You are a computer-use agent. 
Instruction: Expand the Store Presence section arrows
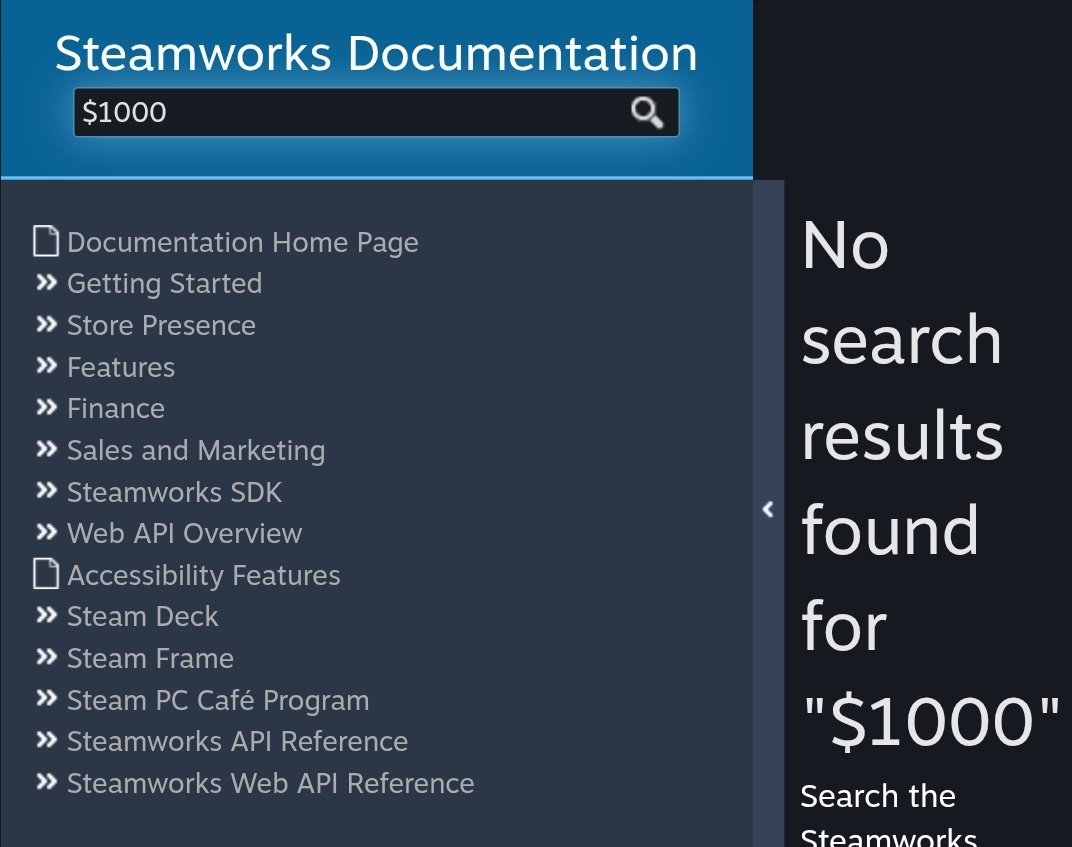point(46,324)
